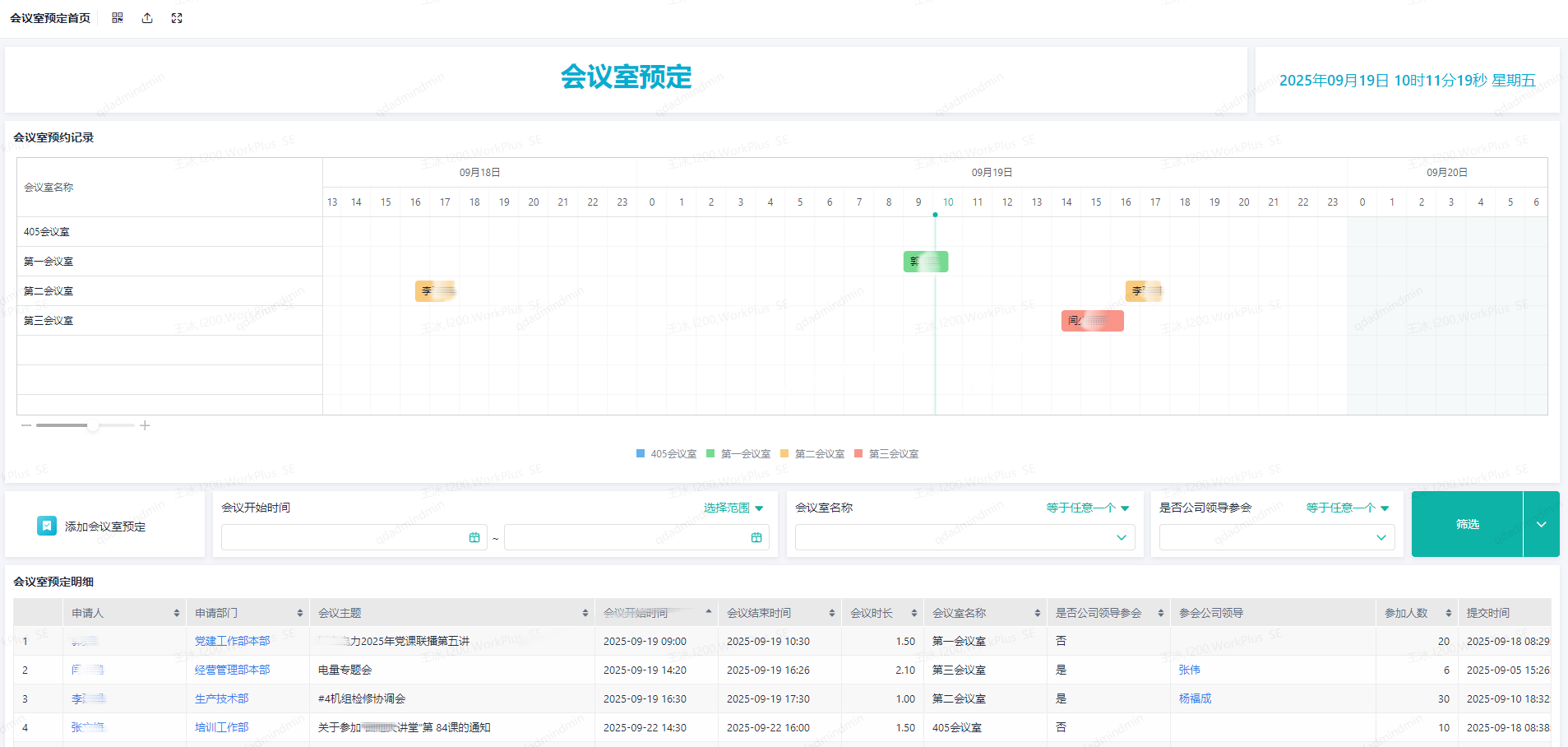
Task: Toggle sorting on the 会议主题 column
Action: pos(584,612)
